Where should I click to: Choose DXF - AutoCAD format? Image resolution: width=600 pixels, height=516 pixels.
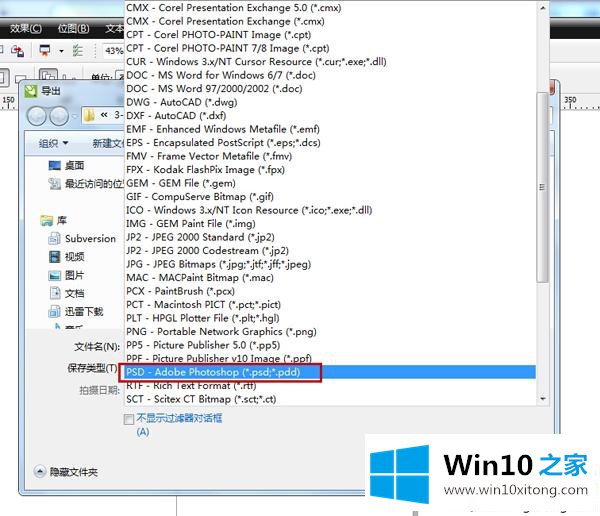click(x=331, y=116)
